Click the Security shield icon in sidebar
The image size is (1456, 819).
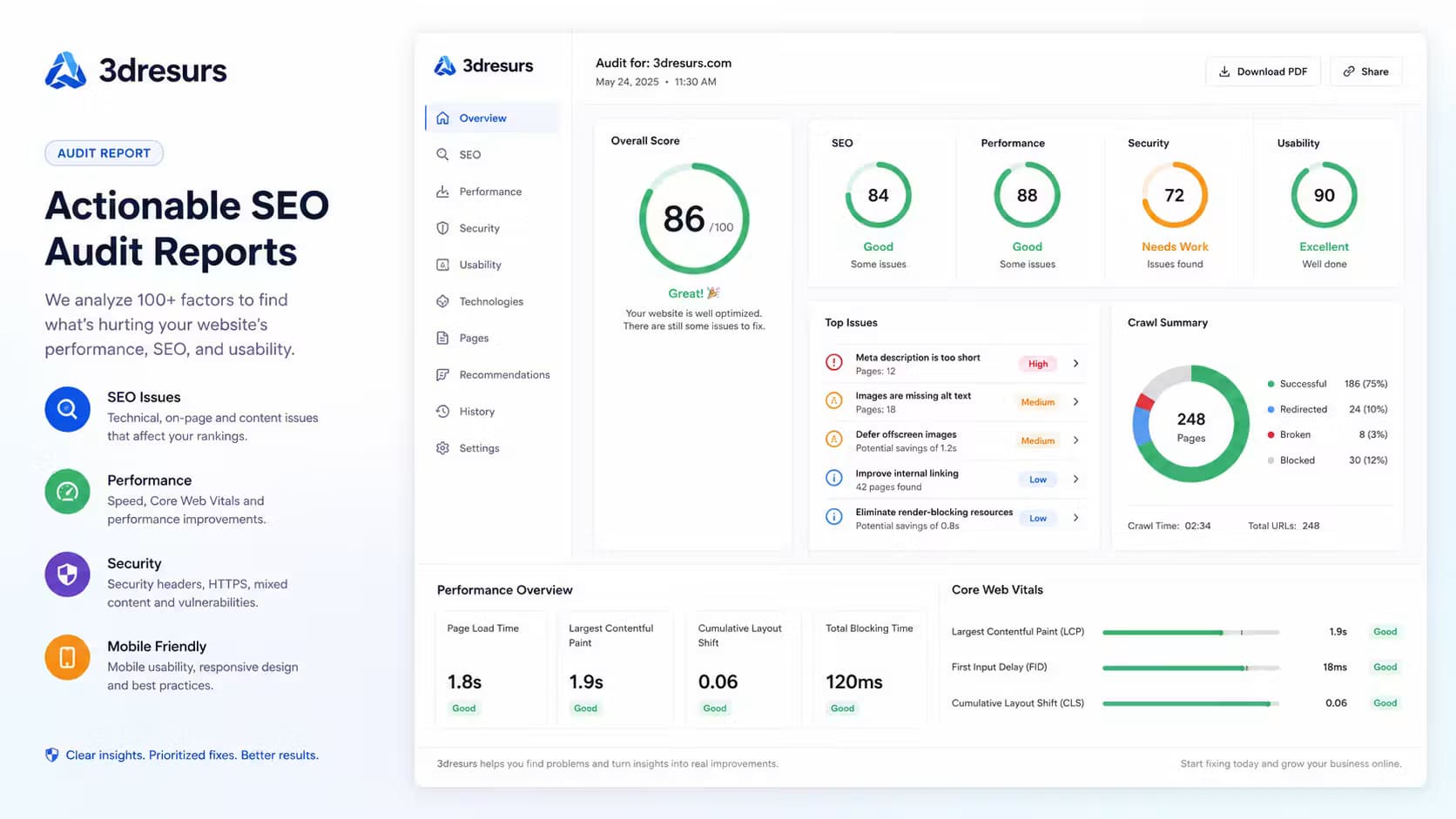click(x=442, y=228)
